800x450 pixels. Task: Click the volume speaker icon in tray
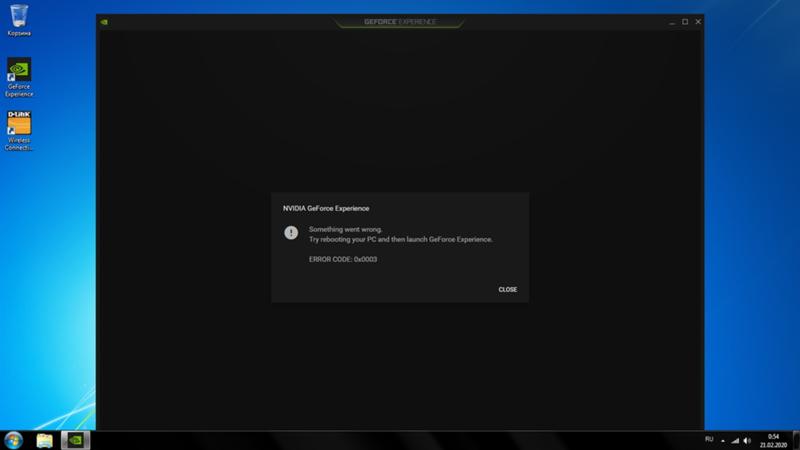click(x=748, y=440)
